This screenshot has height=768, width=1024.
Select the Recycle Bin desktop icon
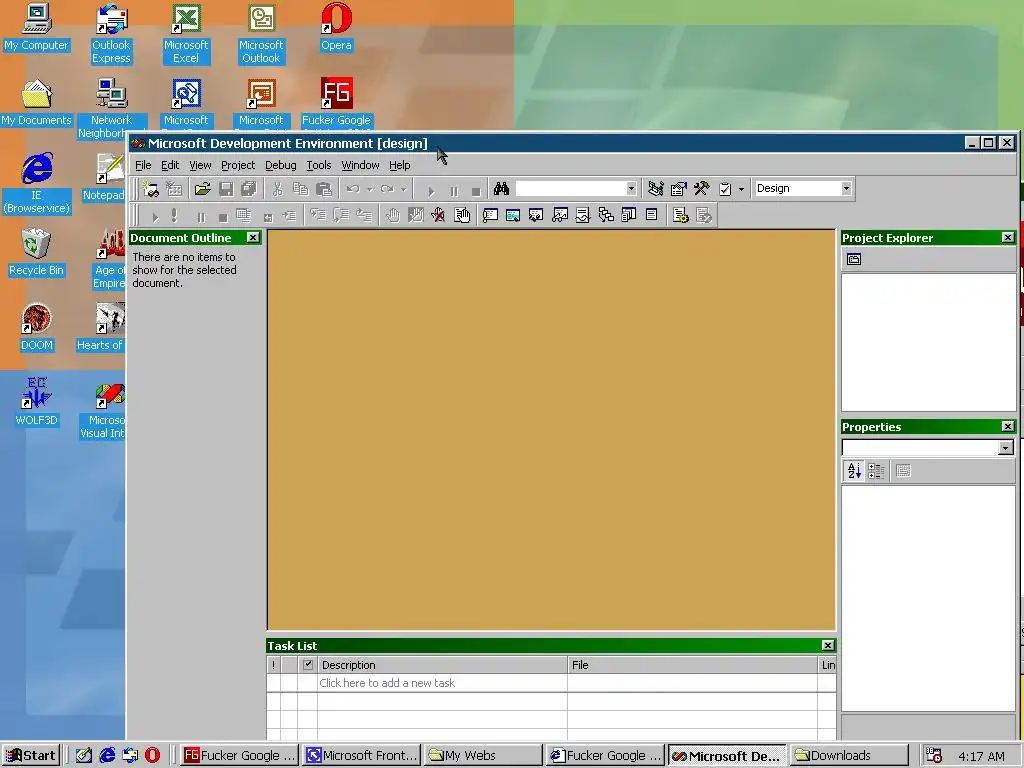click(x=37, y=253)
